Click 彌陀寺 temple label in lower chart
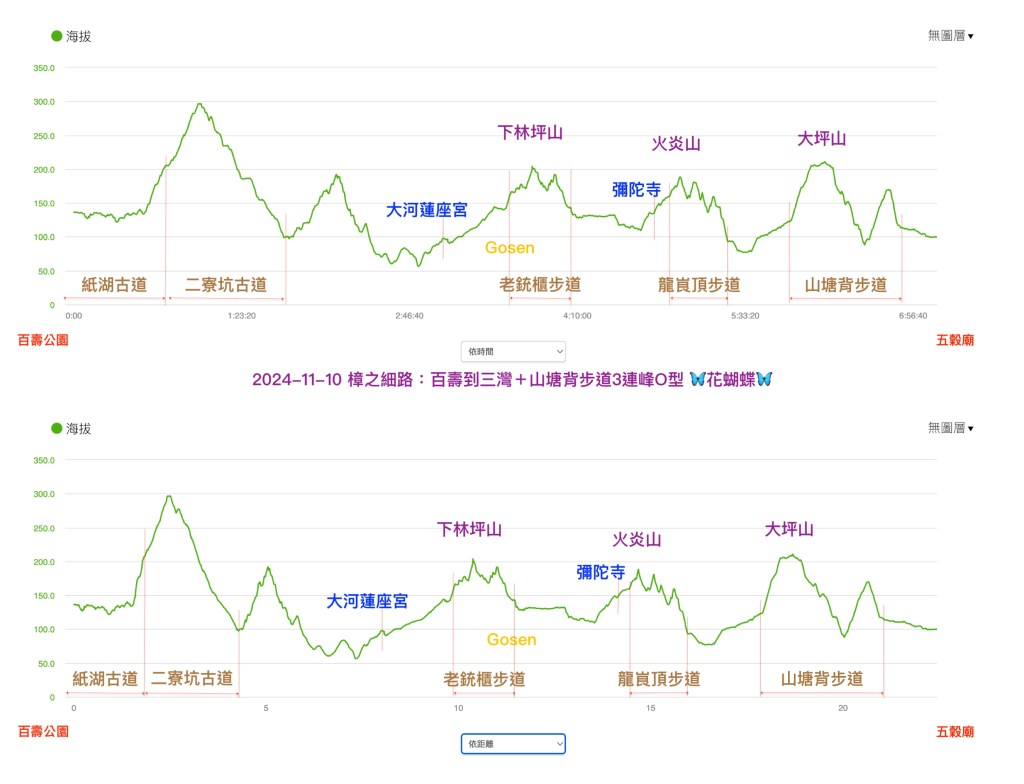Image resolution: width=1024 pixels, height=784 pixels. point(600,572)
